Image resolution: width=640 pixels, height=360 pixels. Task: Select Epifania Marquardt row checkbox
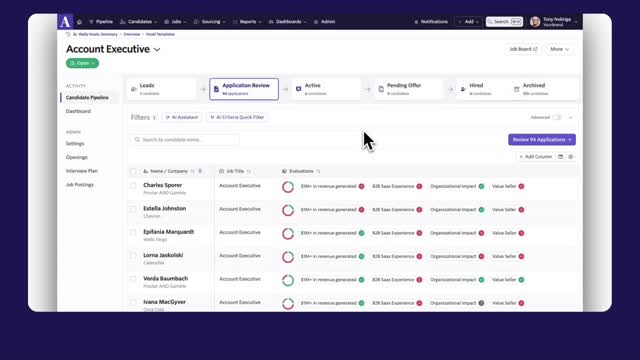click(x=133, y=232)
